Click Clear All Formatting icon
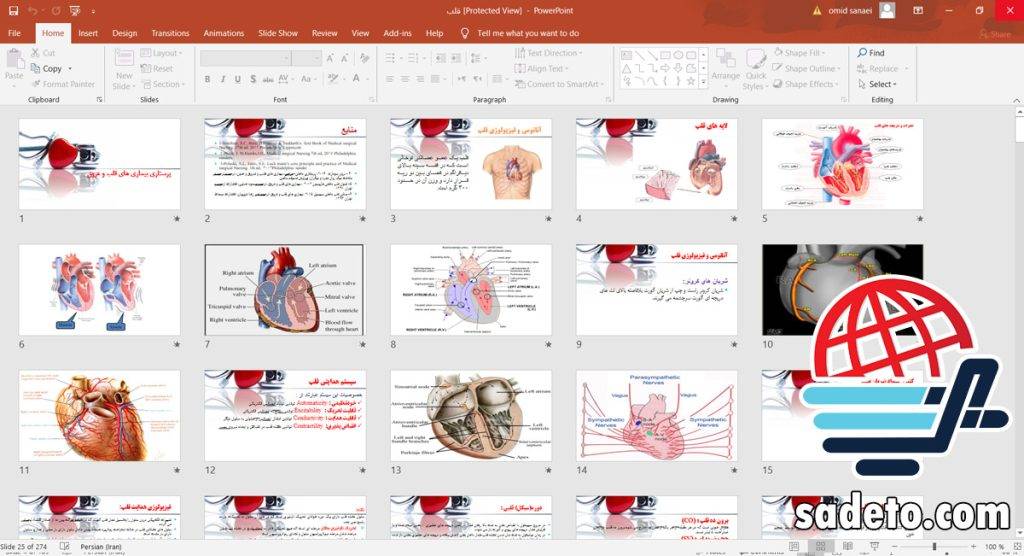The width and height of the screenshot is (1024, 556). (364, 58)
